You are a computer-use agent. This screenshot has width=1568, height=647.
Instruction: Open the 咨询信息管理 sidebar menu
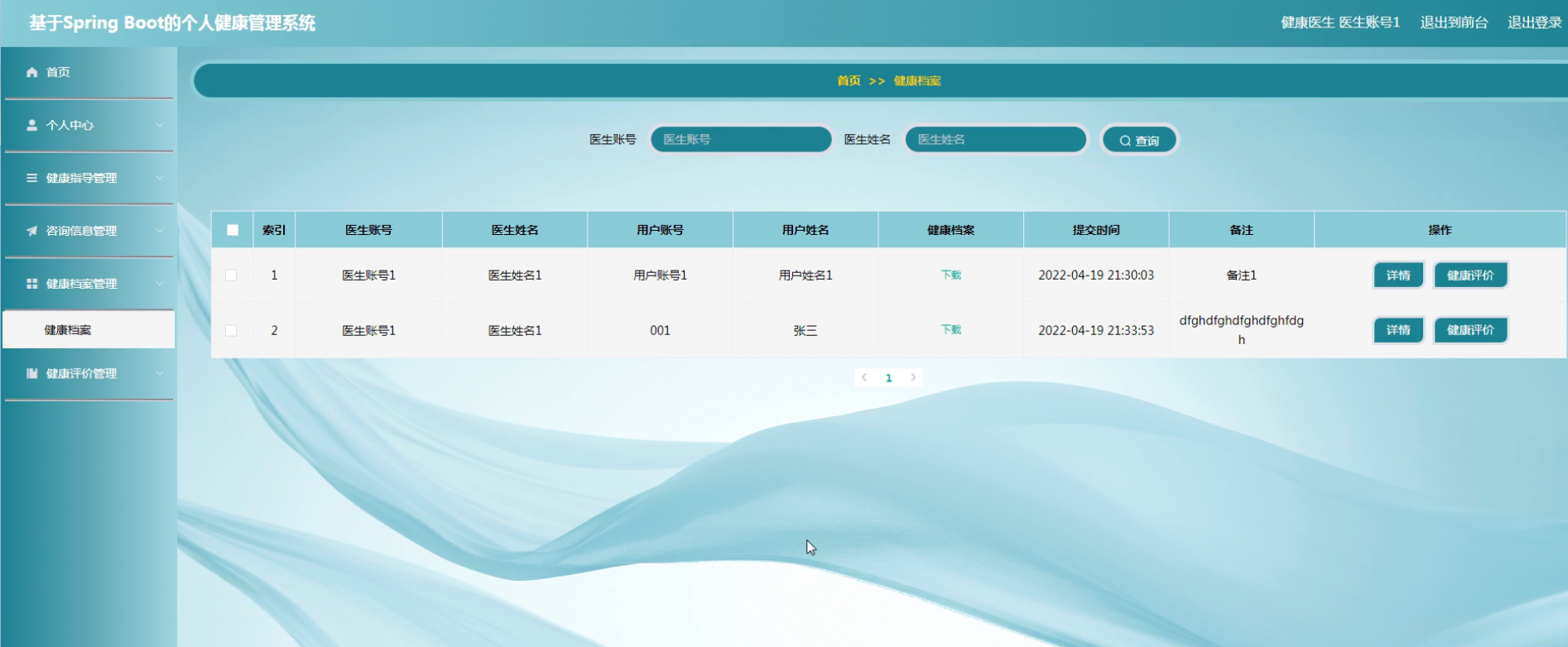tap(89, 231)
